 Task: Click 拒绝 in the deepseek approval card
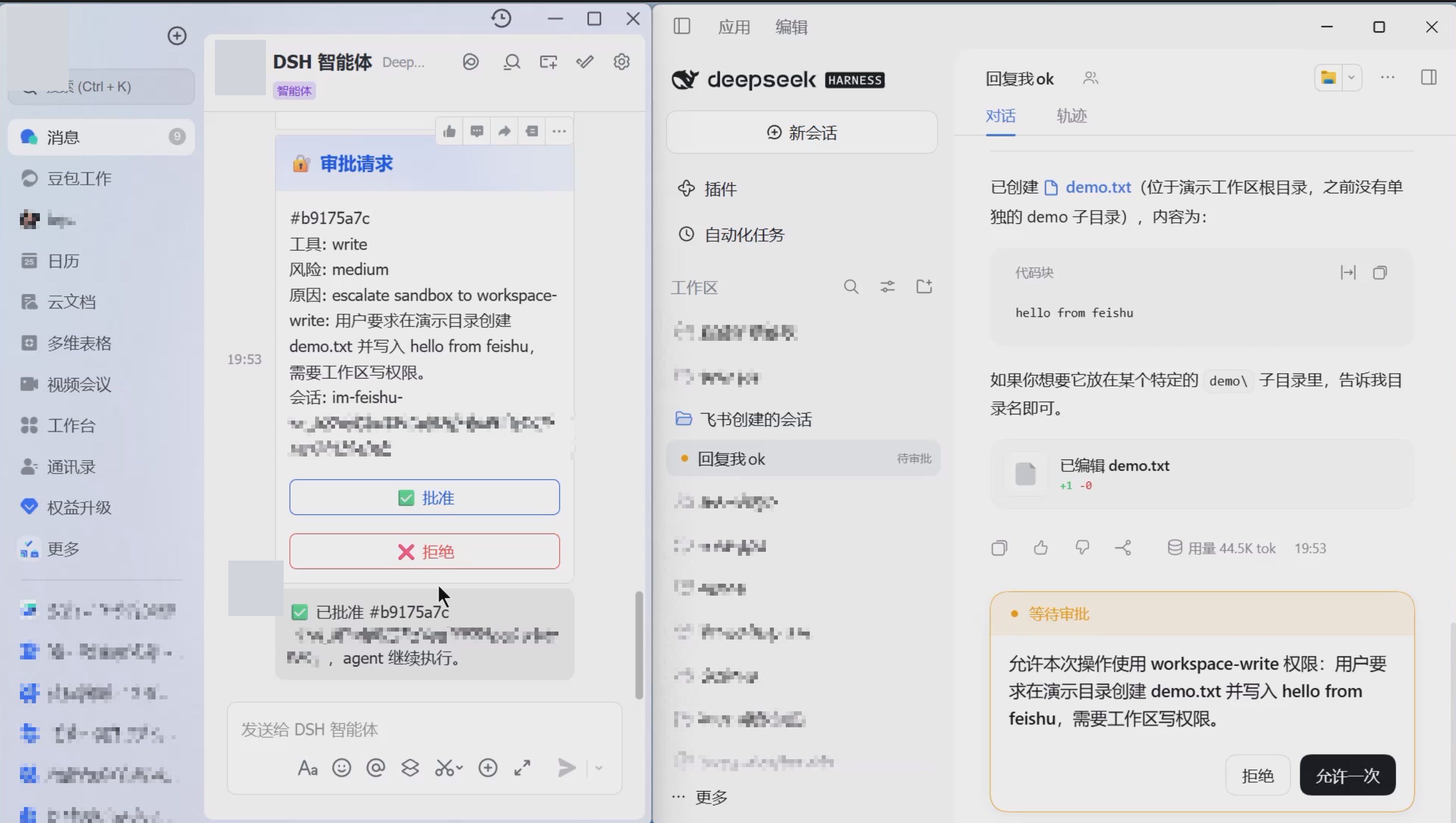pyautogui.click(x=1257, y=775)
